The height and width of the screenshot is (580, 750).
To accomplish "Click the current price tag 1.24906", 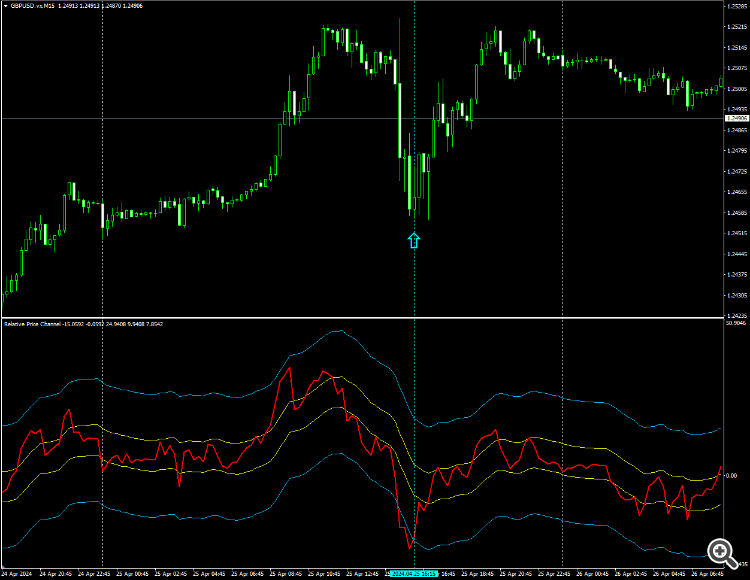I will point(737,118).
